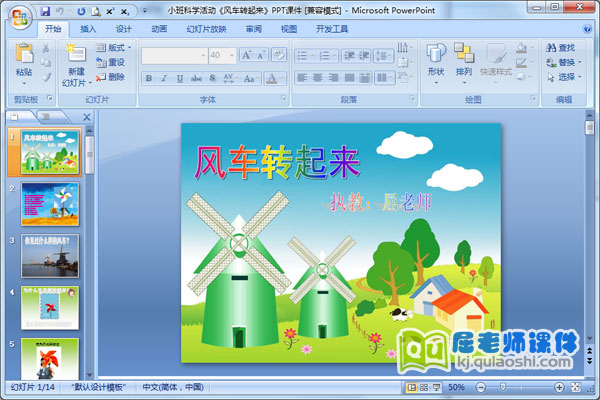Redo action in quick access toolbar
The height and width of the screenshot is (400, 600).
[x=81, y=11]
